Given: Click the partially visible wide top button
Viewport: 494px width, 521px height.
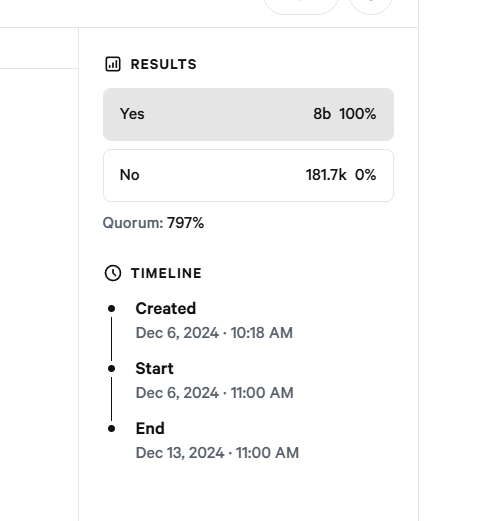Looking at the screenshot, I should tap(301, 6).
